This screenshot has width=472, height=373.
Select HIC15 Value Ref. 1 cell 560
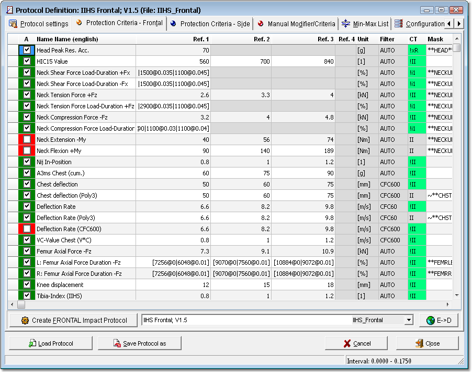173,61
